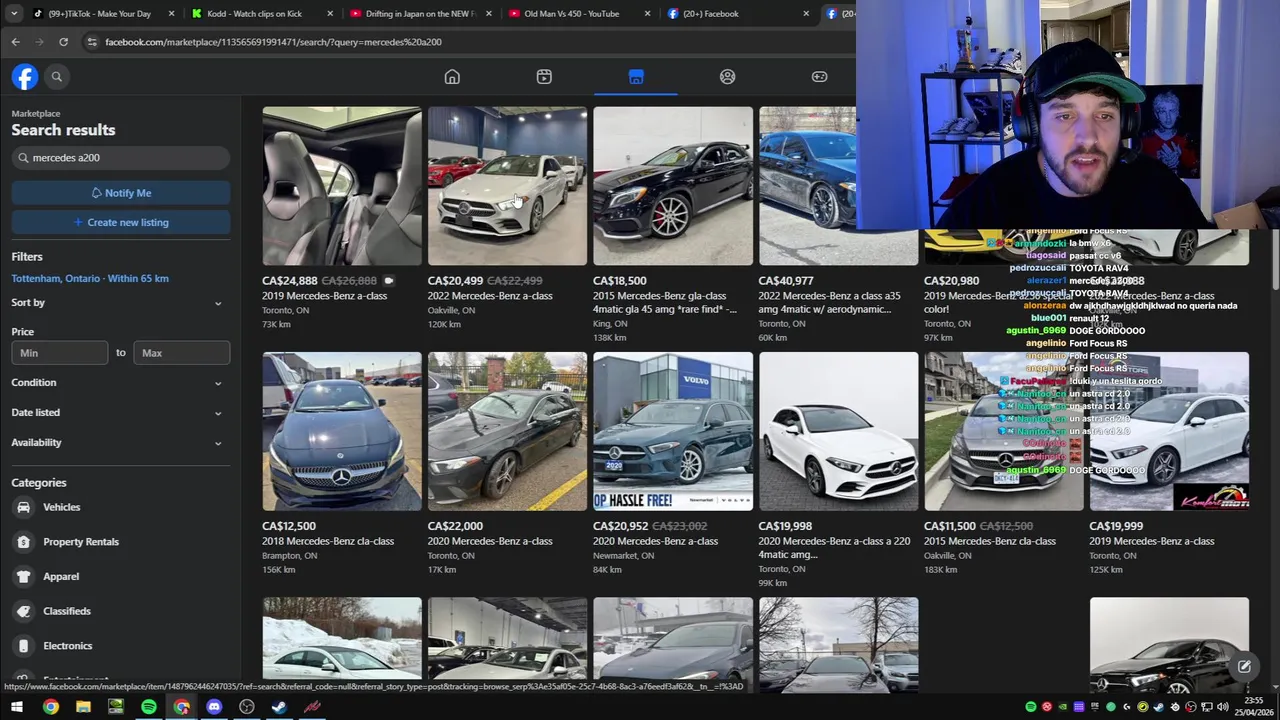Open the Gaming icon in top navigation

819,77
